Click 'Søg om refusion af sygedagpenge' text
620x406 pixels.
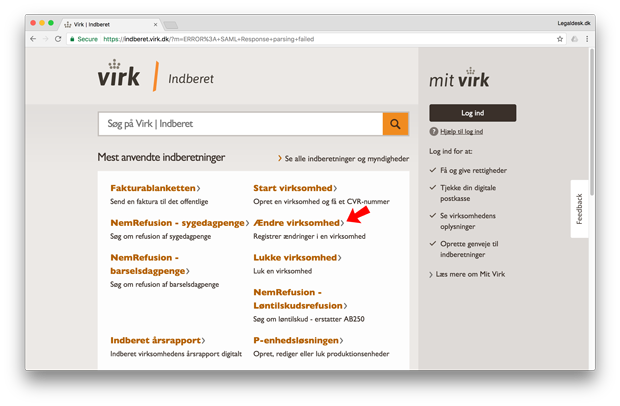pyautogui.click(x=161, y=236)
